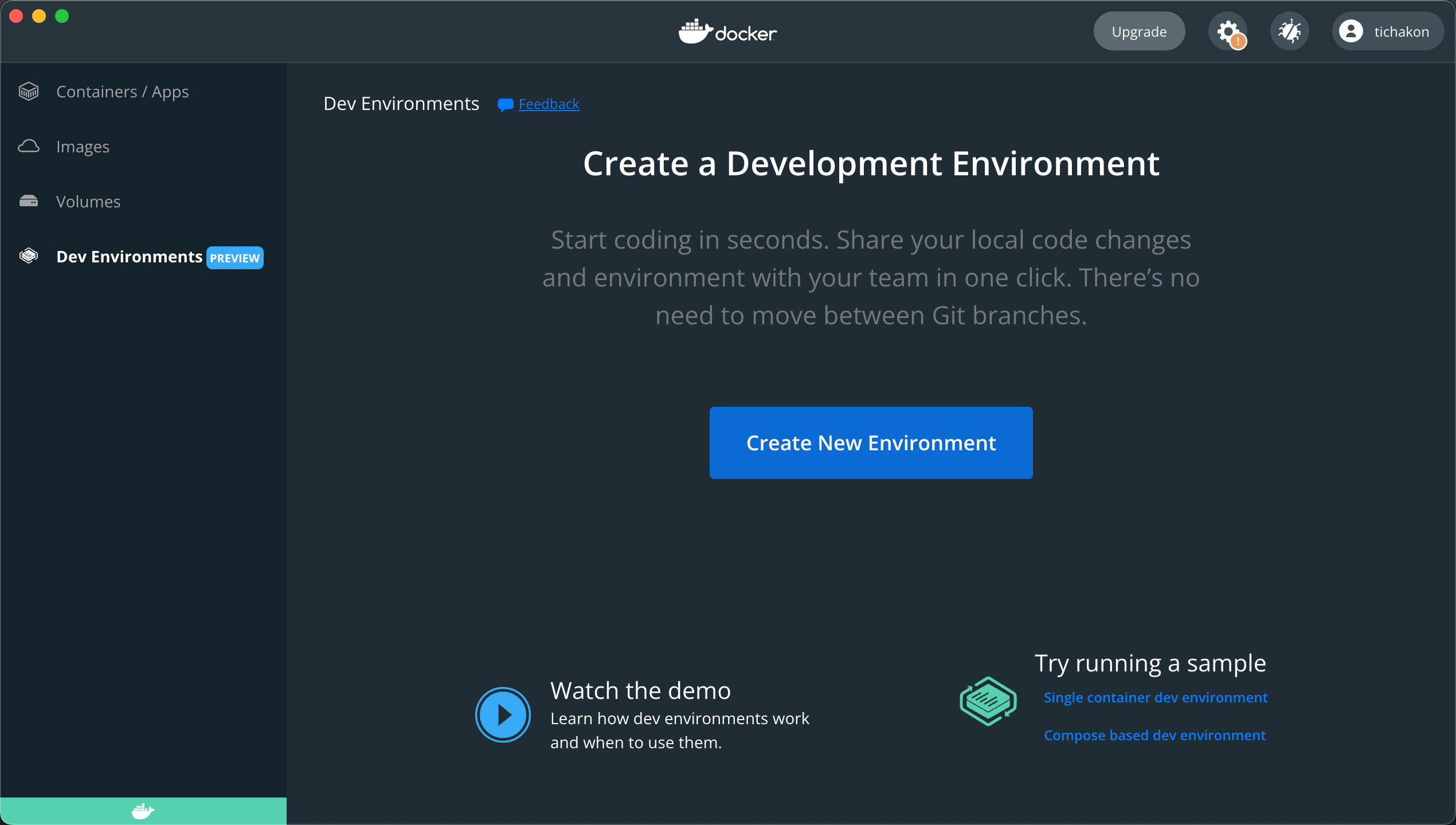Click the Upgrade button
Image resolution: width=1456 pixels, height=825 pixels.
pos(1138,31)
